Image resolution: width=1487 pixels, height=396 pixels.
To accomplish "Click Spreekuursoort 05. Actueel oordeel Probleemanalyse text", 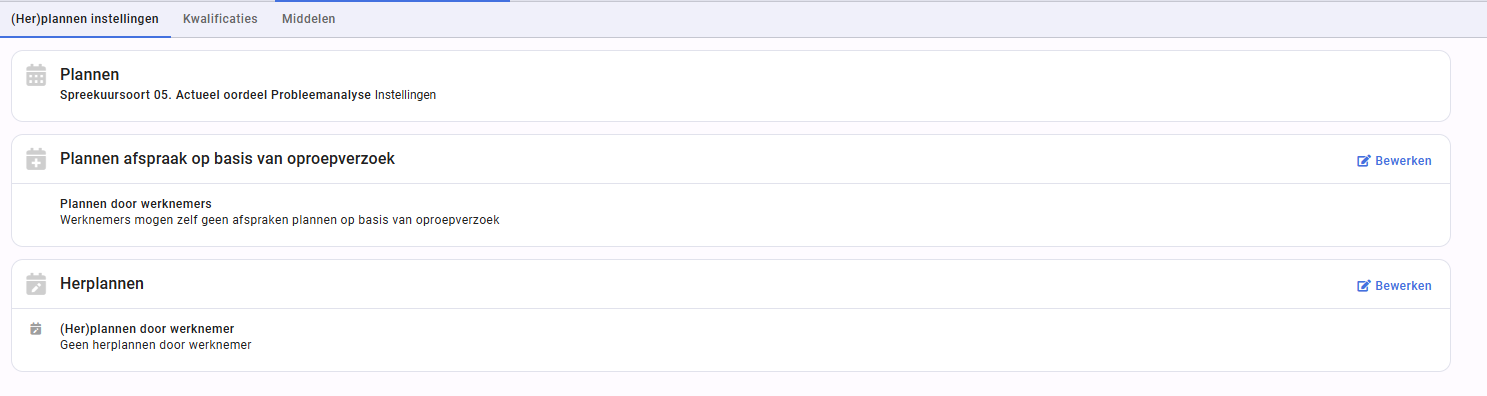I will click(x=215, y=95).
